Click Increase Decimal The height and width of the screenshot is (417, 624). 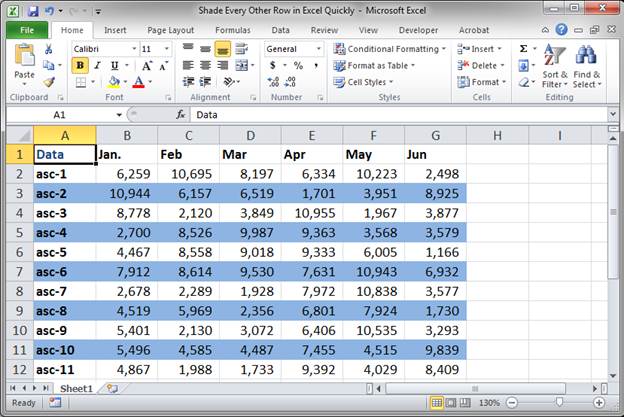pyautogui.click(x=273, y=82)
